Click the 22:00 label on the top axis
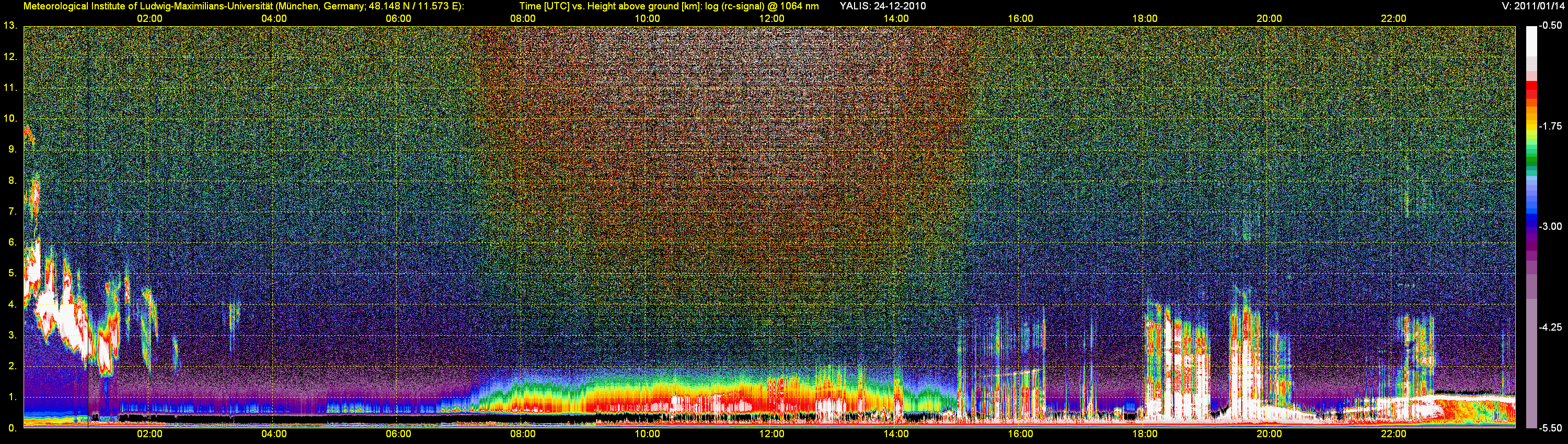 tap(1393, 19)
